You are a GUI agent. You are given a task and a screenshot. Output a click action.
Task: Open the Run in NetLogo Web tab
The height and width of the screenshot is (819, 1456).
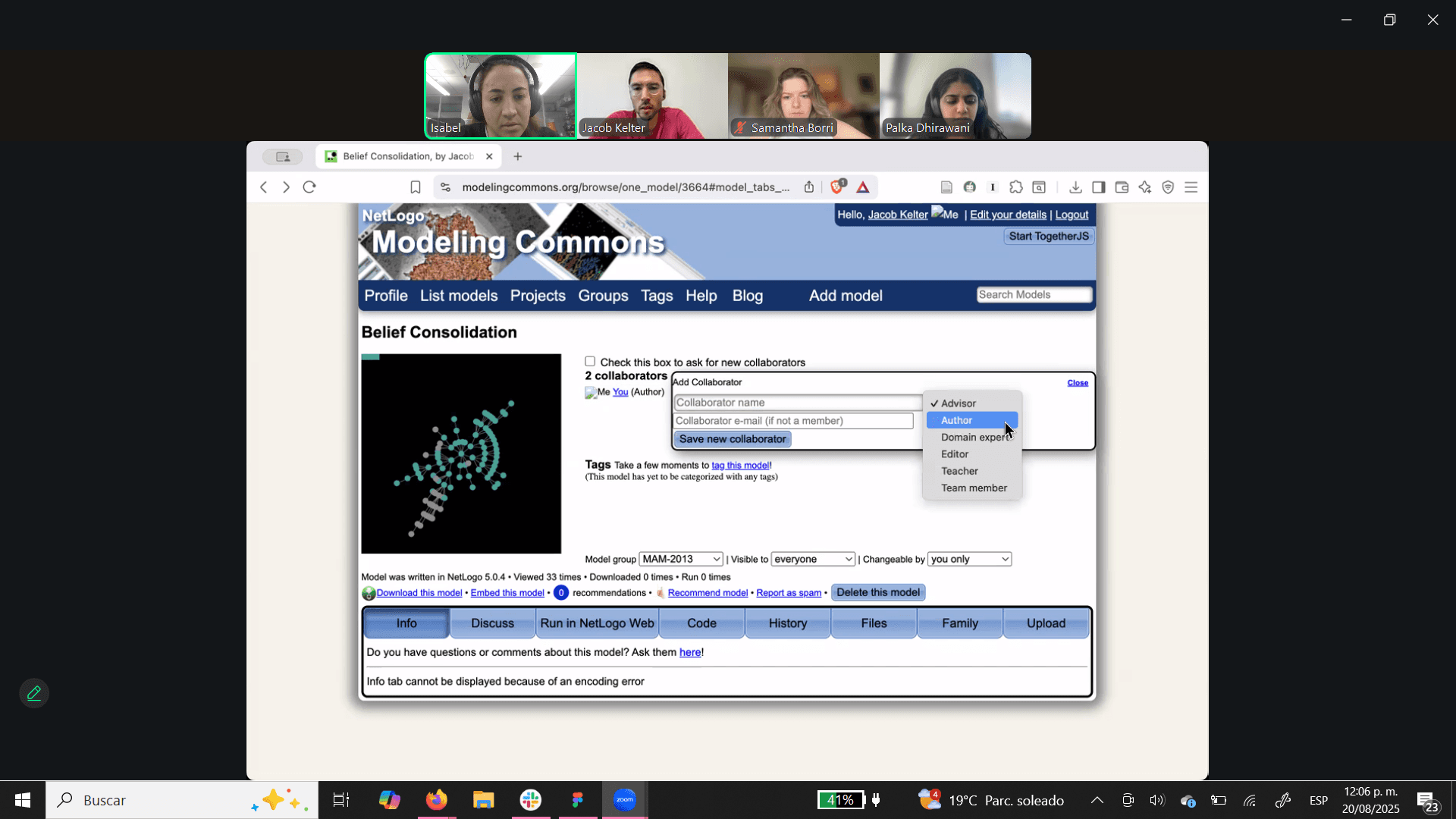tap(597, 623)
